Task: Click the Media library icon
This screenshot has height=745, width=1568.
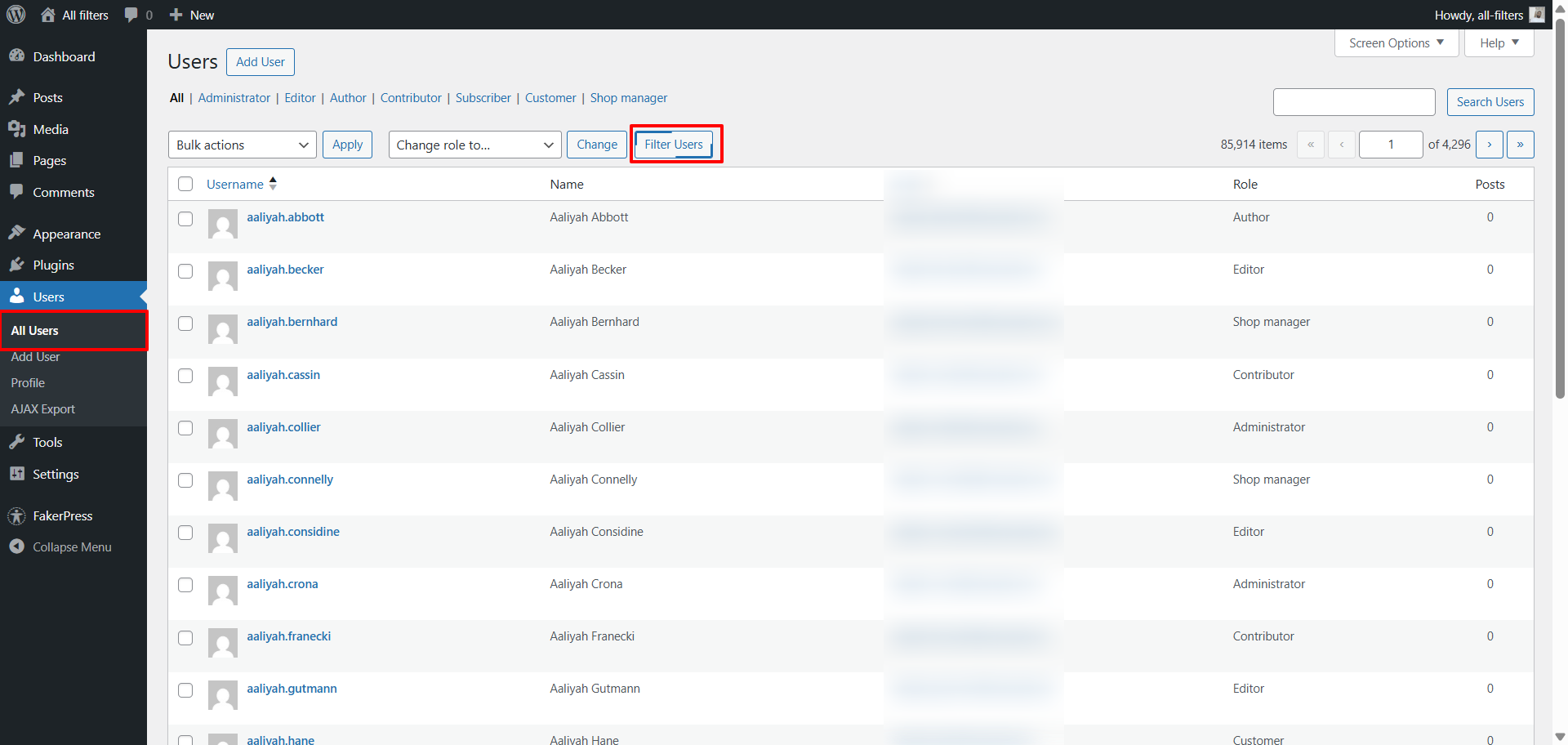Action: (x=16, y=129)
